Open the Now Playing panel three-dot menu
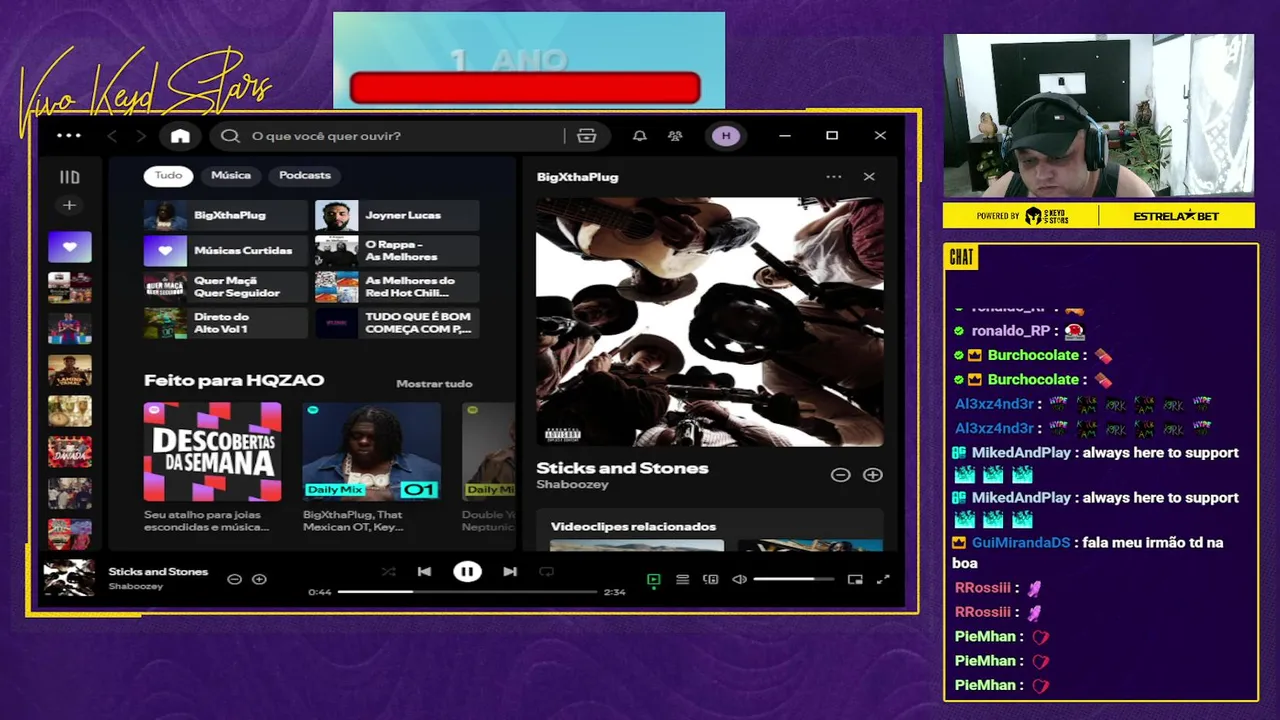 click(x=834, y=177)
